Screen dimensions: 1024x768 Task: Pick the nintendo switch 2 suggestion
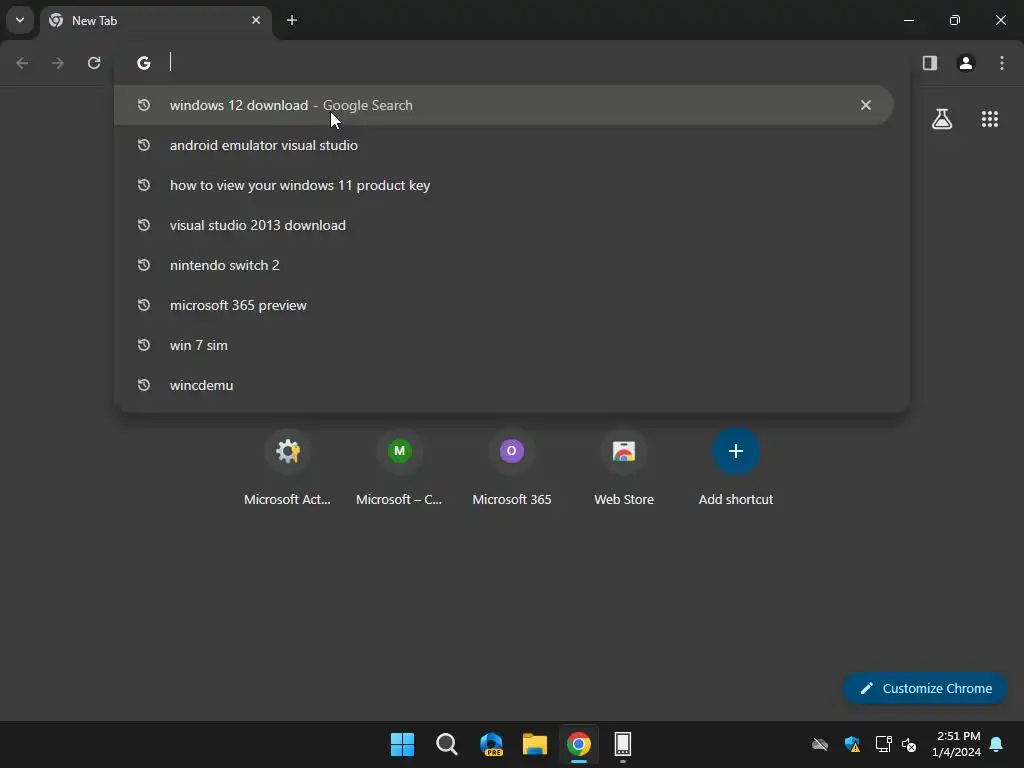pos(504,265)
